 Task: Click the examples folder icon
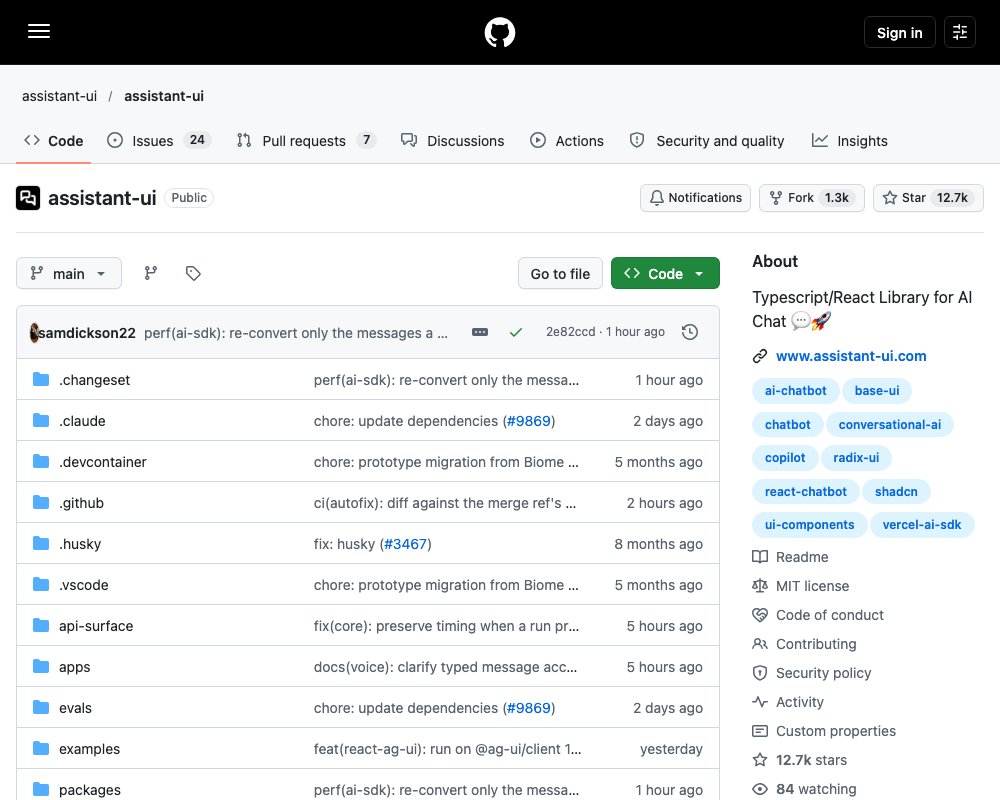pyautogui.click(x=41, y=748)
